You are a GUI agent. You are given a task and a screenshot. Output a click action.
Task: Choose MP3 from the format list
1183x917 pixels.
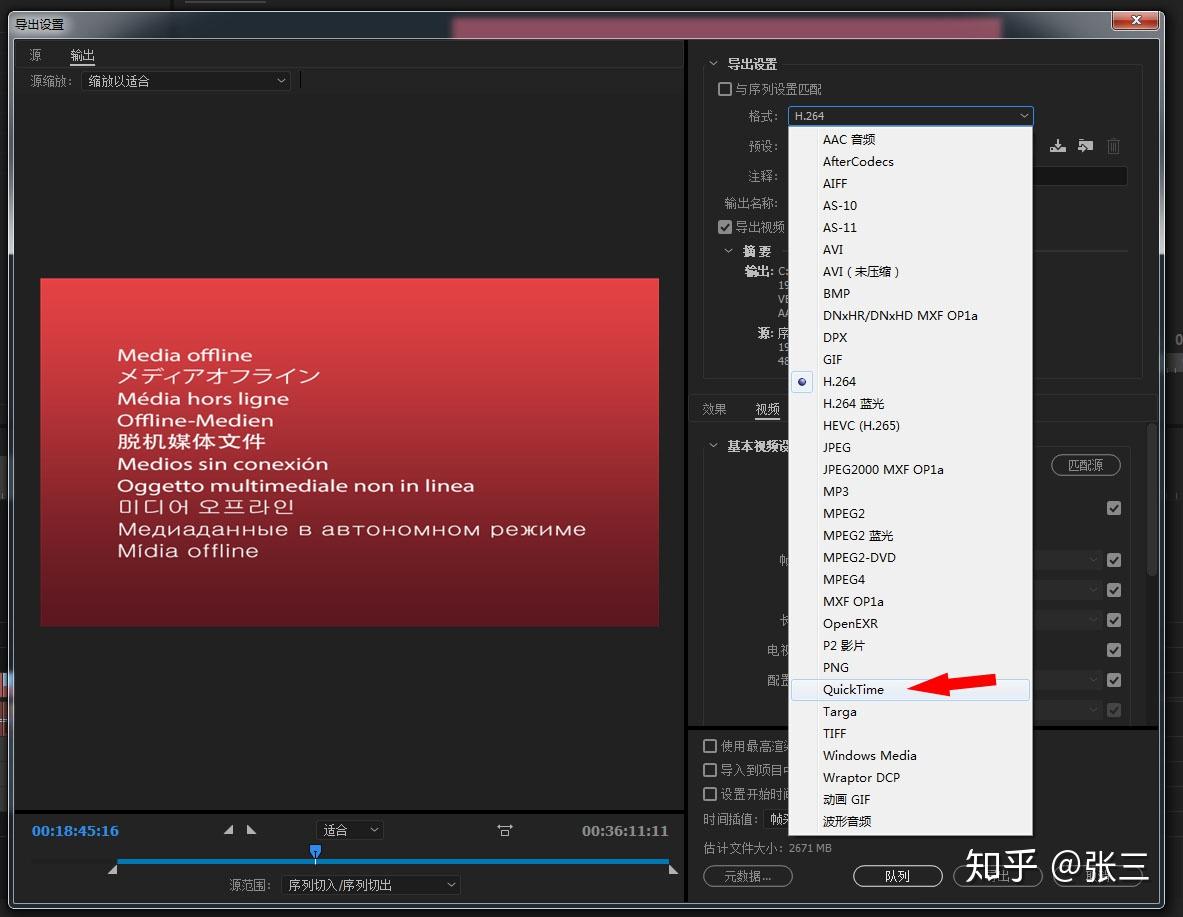pyautogui.click(x=911, y=491)
